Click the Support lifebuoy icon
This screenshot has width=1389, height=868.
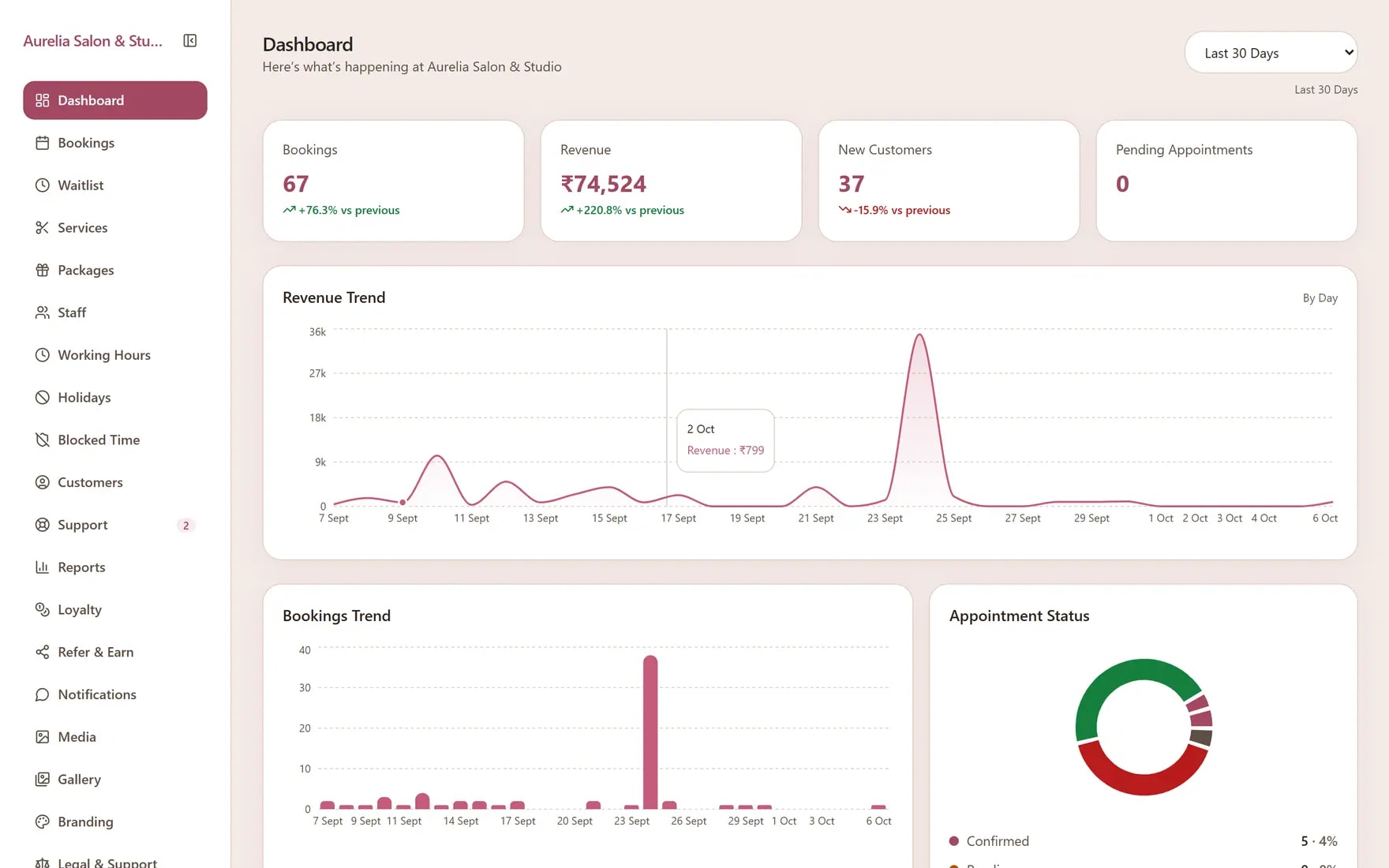coord(43,525)
